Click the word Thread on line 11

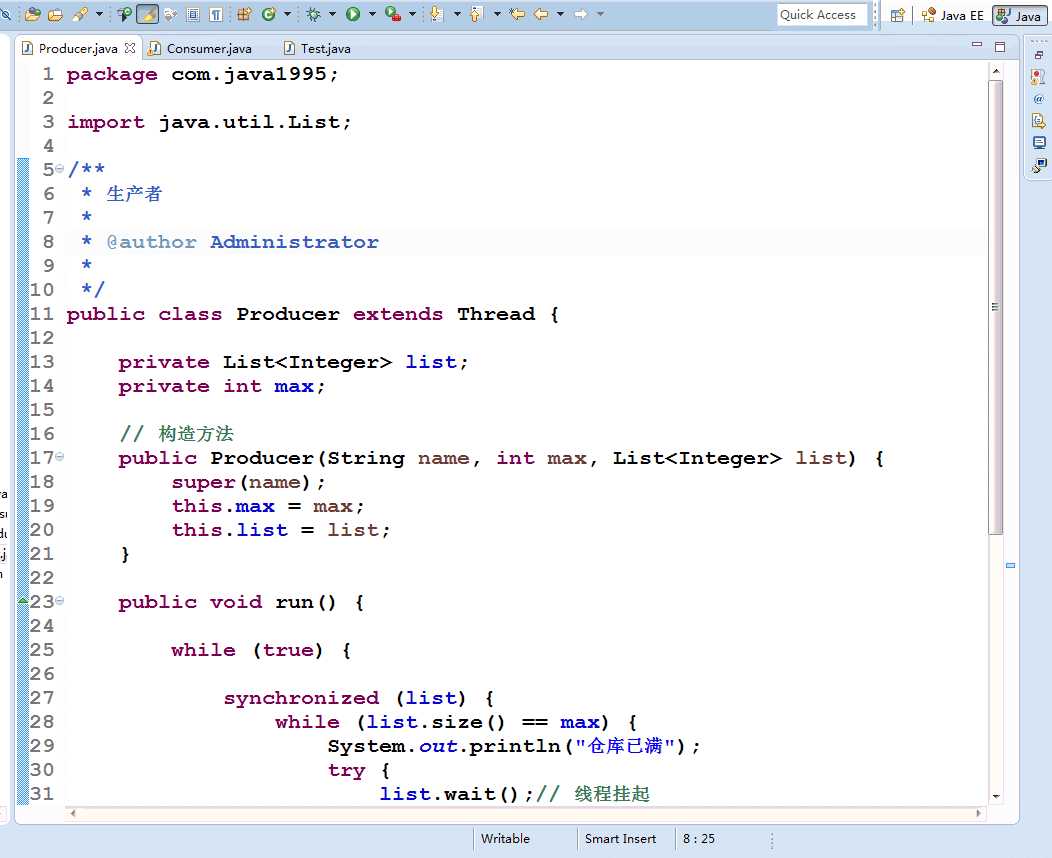coord(496,314)
